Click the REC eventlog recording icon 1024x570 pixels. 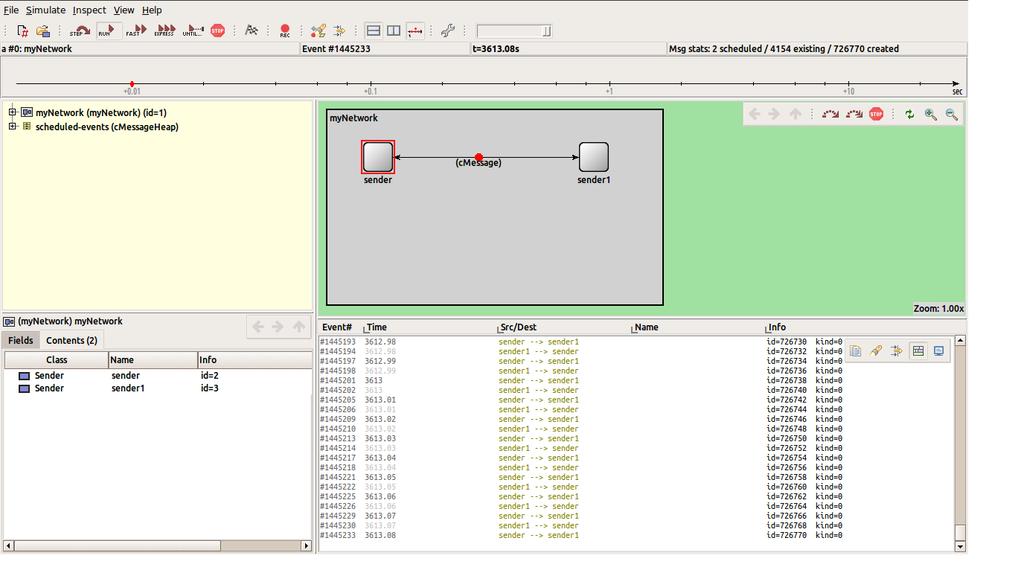tap(285, 31)
